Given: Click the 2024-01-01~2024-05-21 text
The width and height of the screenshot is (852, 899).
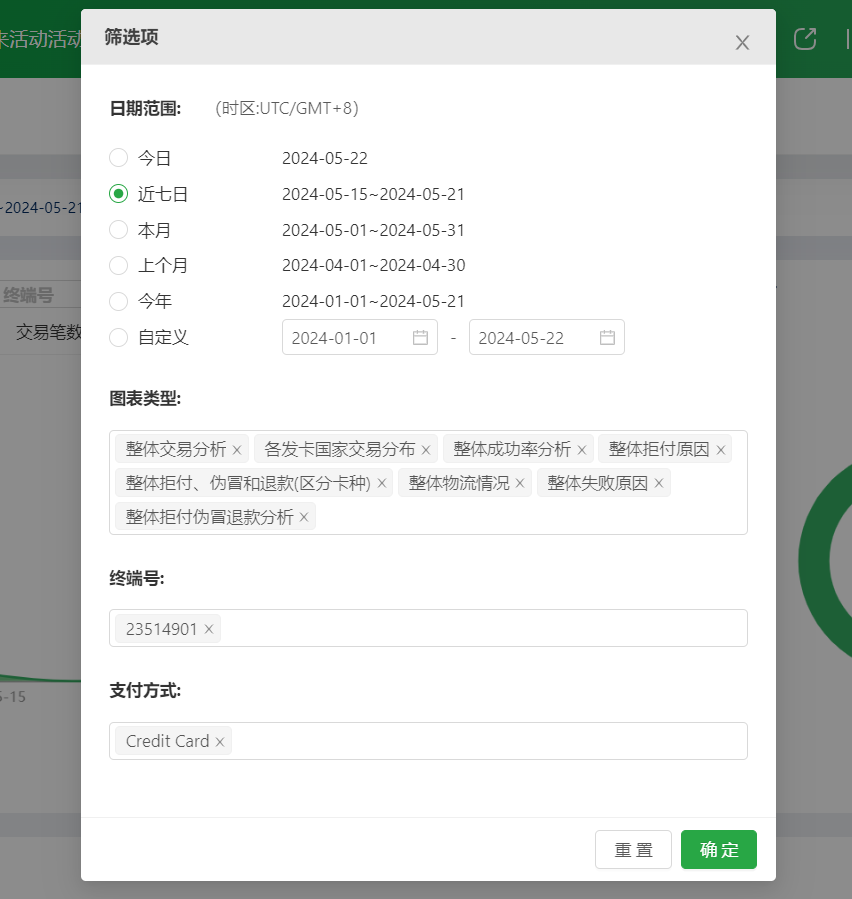Looking at the screenshot, I should (x=373, y=302).
